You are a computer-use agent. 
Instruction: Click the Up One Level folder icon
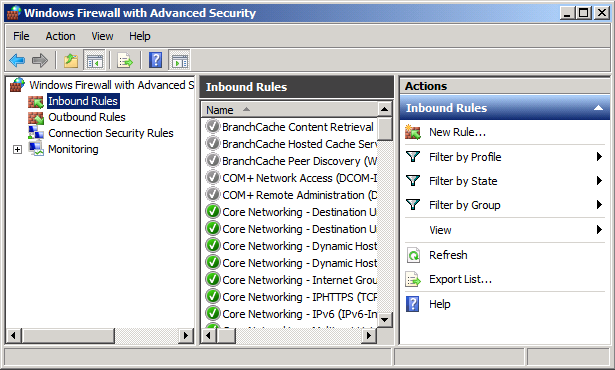pos(71,60)
